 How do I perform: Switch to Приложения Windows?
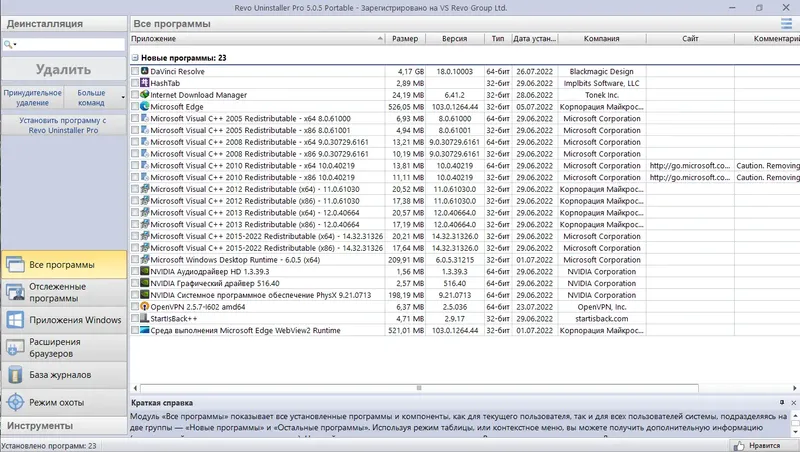tap(64, 320)
